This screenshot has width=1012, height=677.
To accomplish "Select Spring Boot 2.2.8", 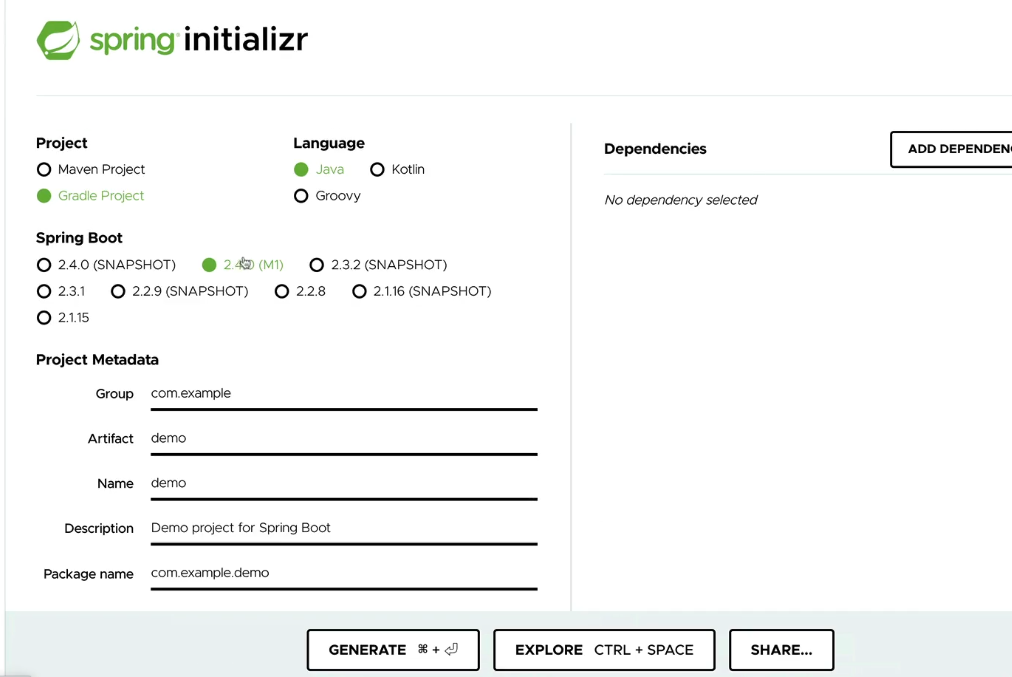I will pos(281,292).
